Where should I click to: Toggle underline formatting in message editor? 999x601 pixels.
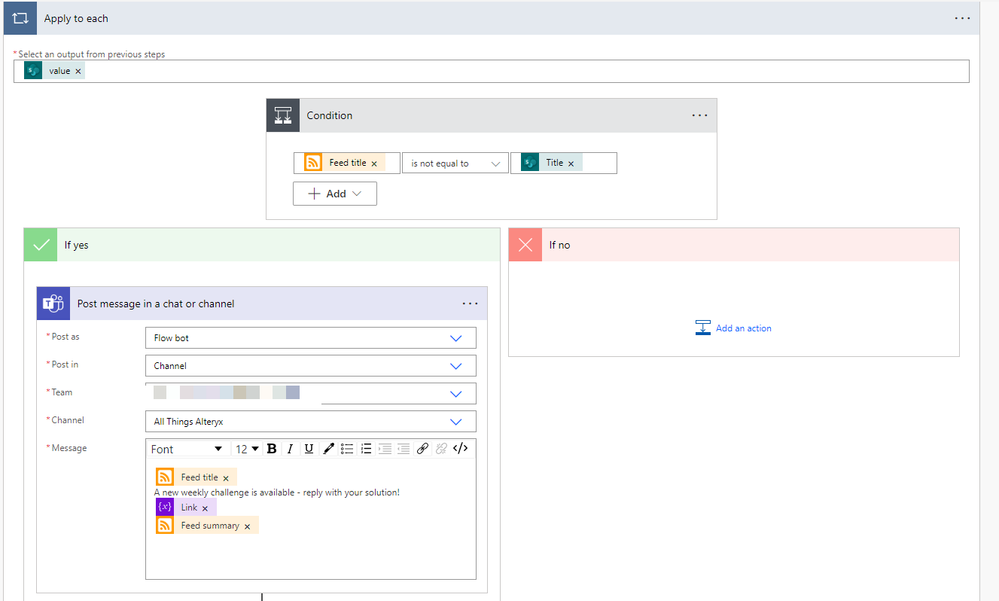coord(309,449)
